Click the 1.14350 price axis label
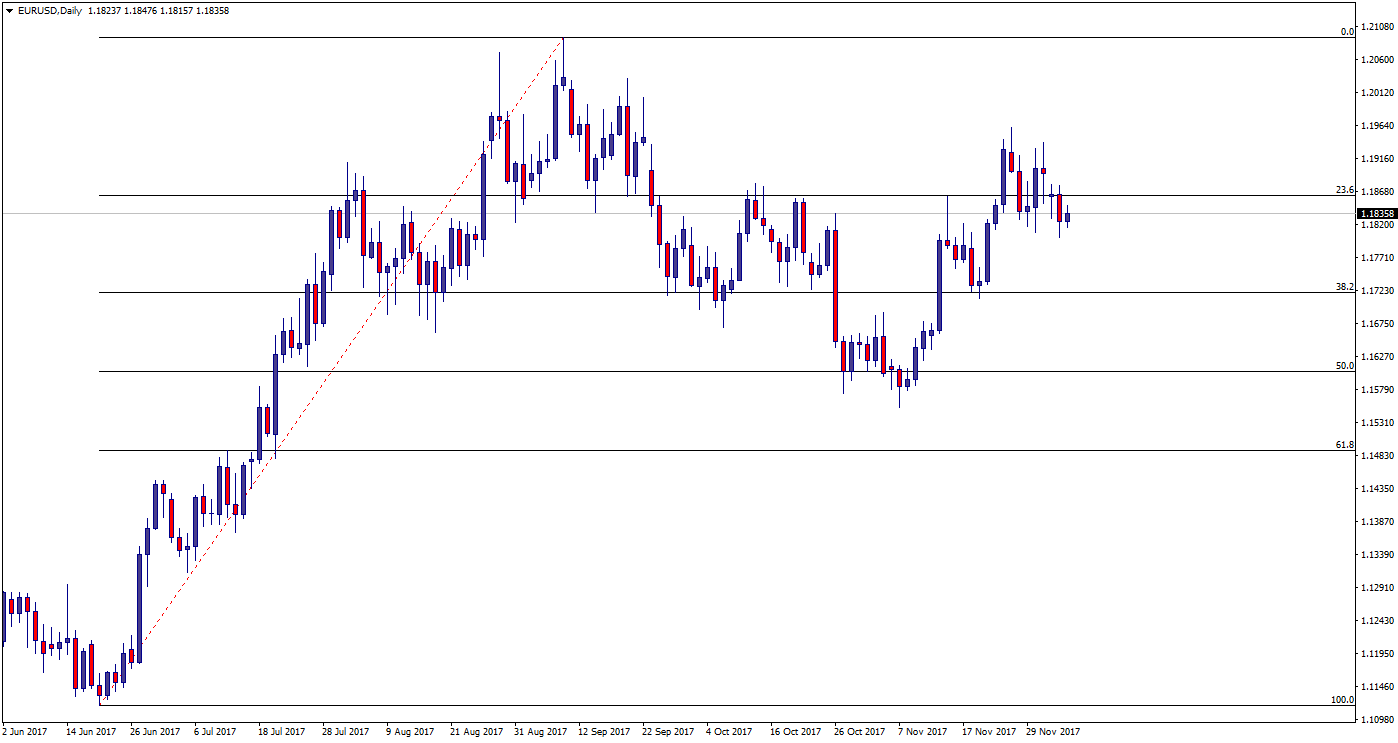 click(x=1377, y=488)
